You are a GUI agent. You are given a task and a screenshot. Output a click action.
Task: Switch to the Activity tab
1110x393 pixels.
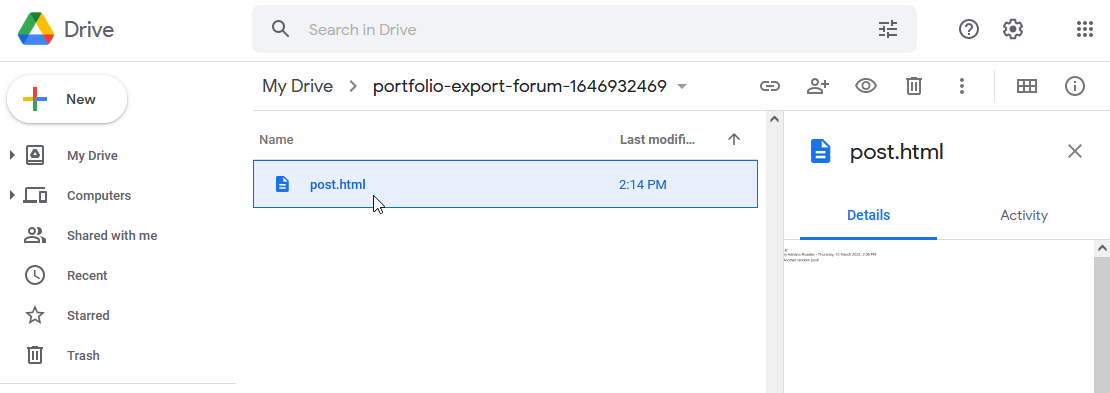click(x=1024, y=215)
